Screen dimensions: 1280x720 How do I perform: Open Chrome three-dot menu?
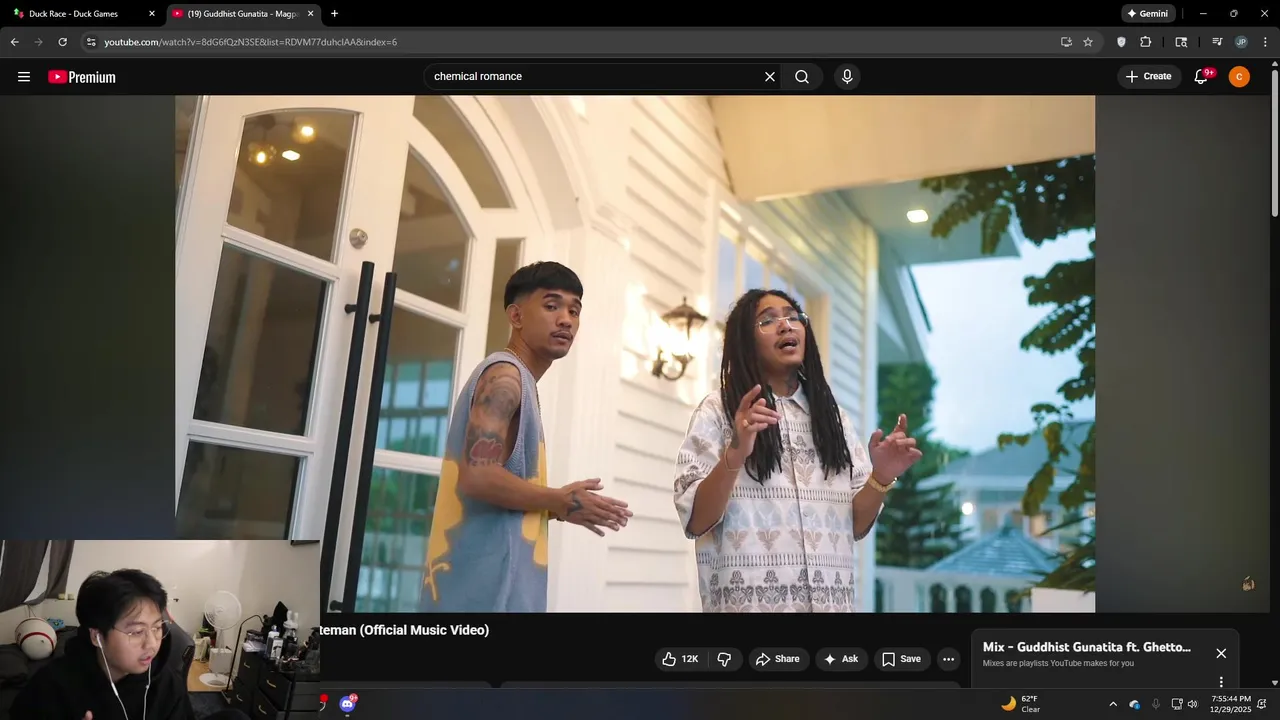[1266, 42]
